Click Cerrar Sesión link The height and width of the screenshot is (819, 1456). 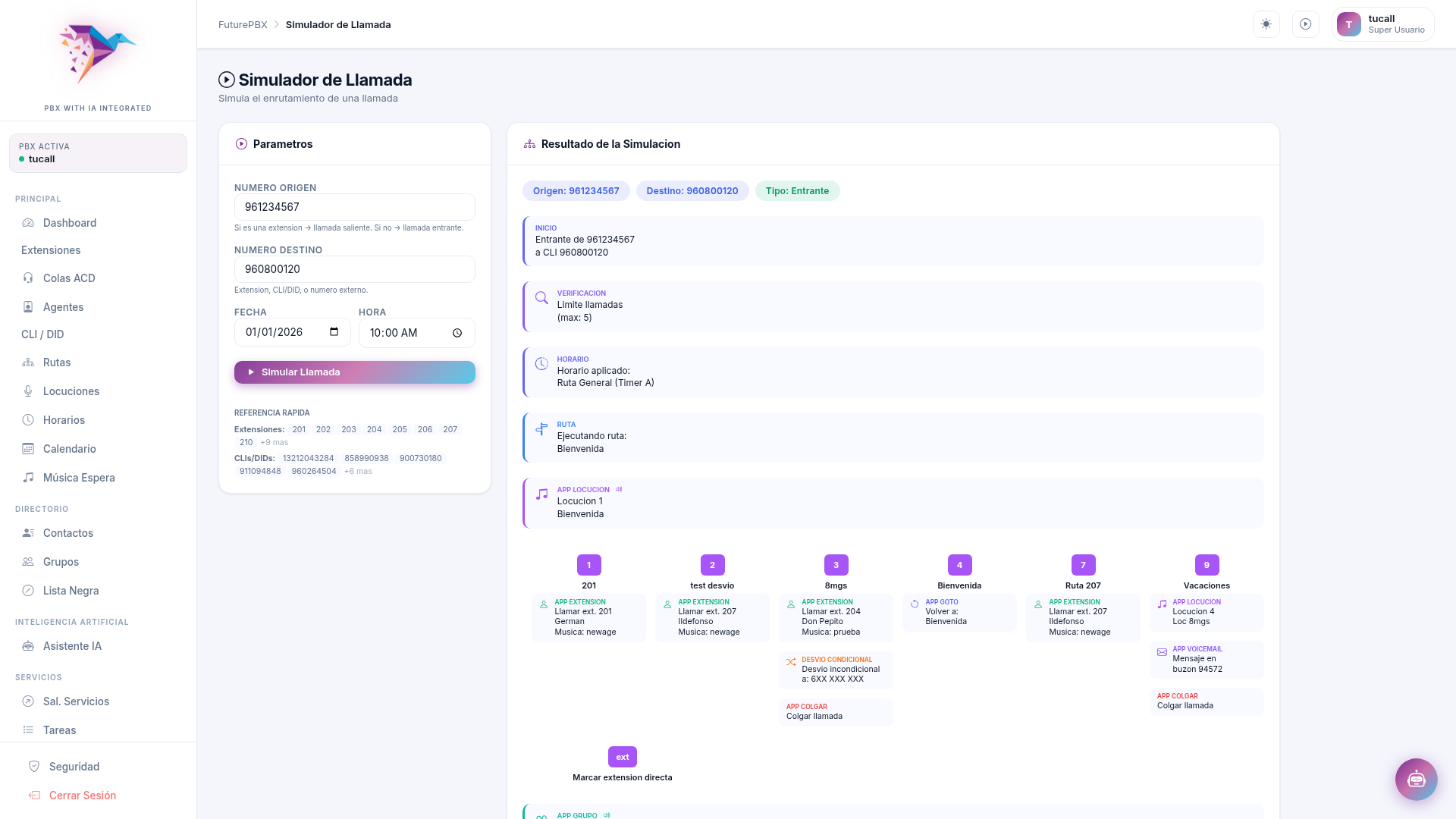(82, 795)
